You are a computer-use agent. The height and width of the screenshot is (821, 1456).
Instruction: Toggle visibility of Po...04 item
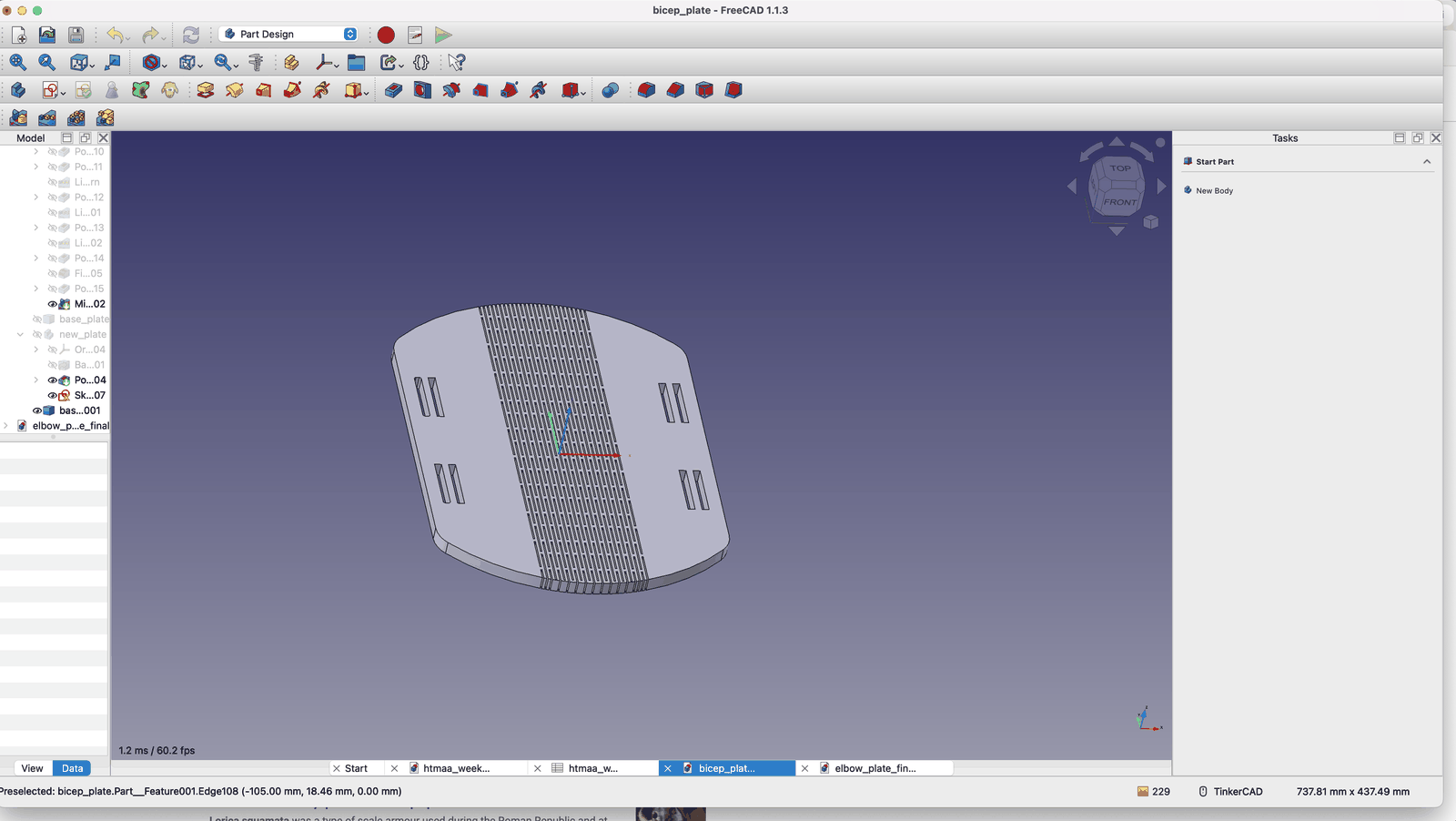(52, 380)
